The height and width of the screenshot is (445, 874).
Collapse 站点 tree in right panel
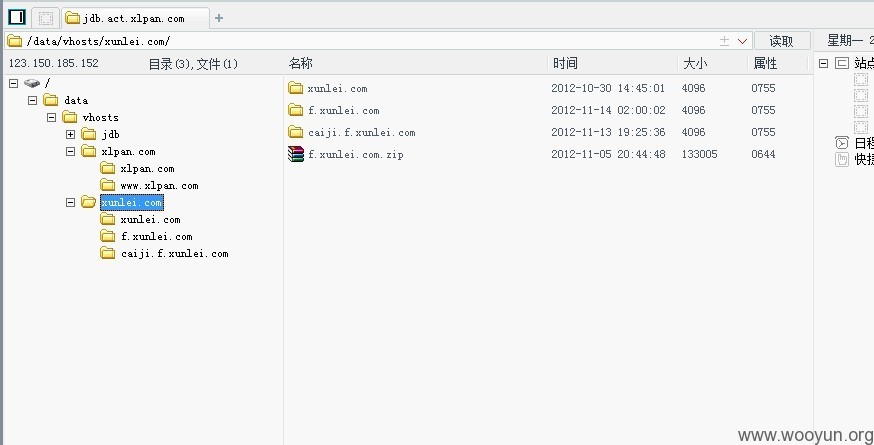[823, 64]
